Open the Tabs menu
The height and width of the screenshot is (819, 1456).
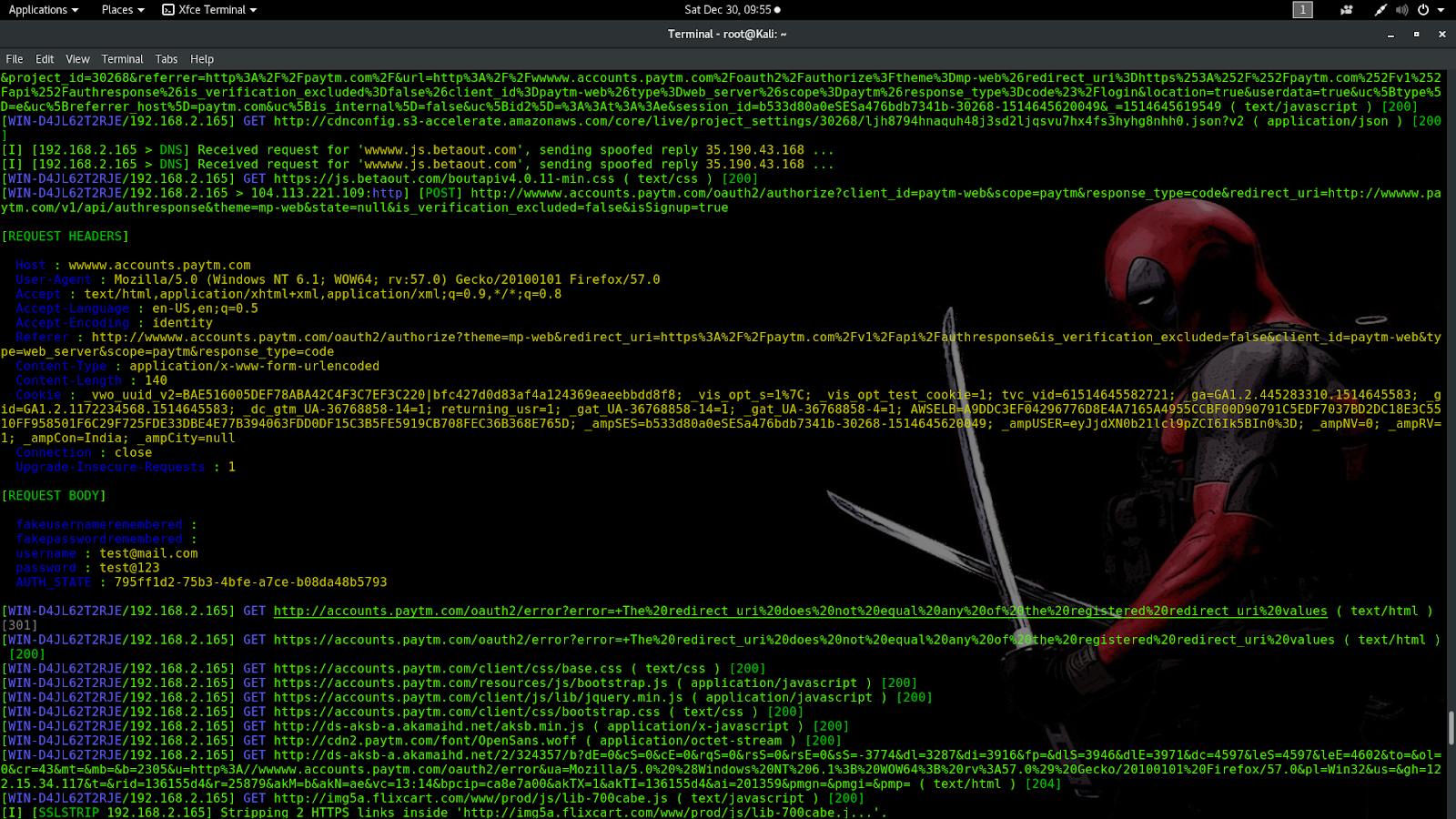[167, 59]
